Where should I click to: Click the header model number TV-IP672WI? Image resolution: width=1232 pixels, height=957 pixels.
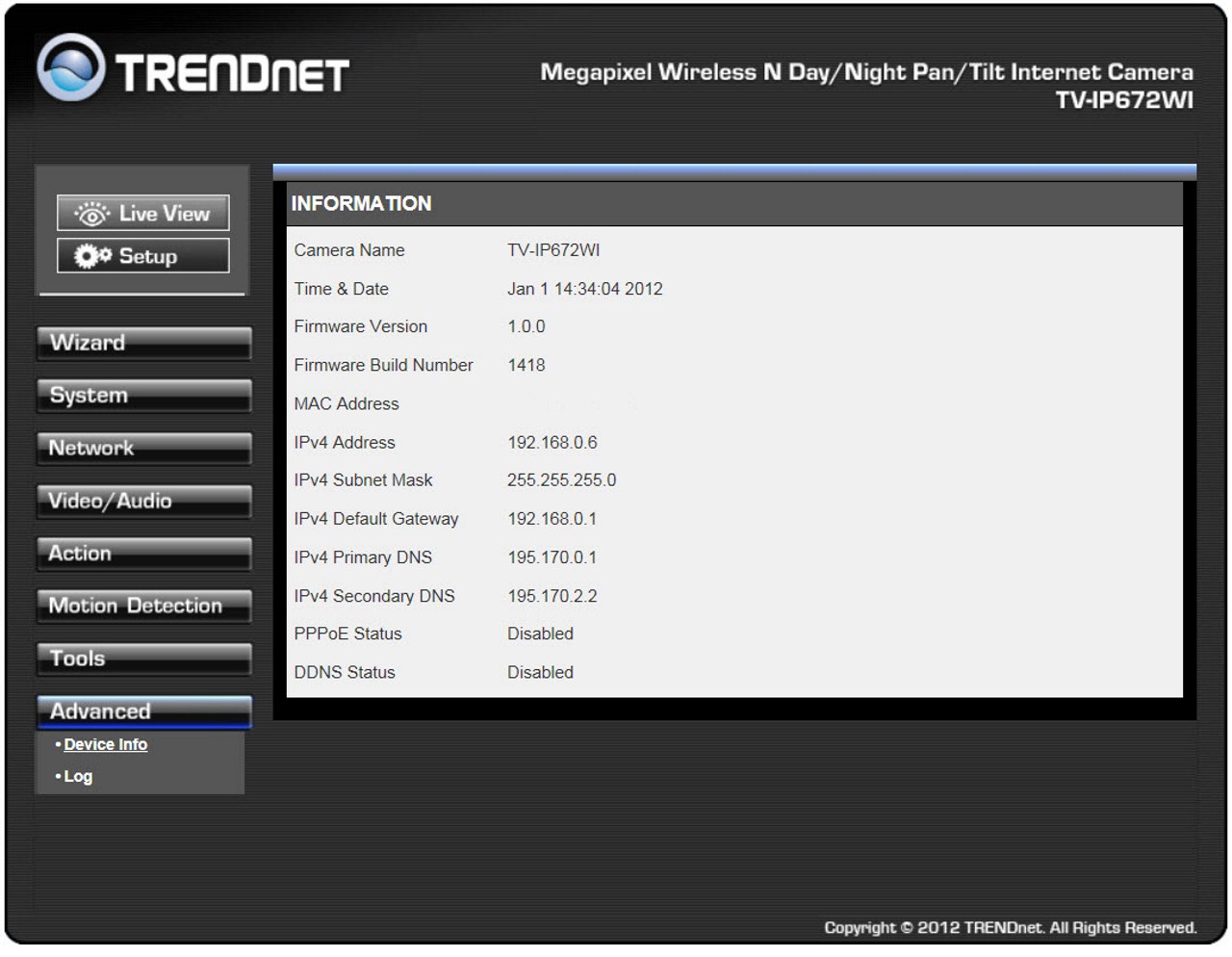coord(1124,100)
